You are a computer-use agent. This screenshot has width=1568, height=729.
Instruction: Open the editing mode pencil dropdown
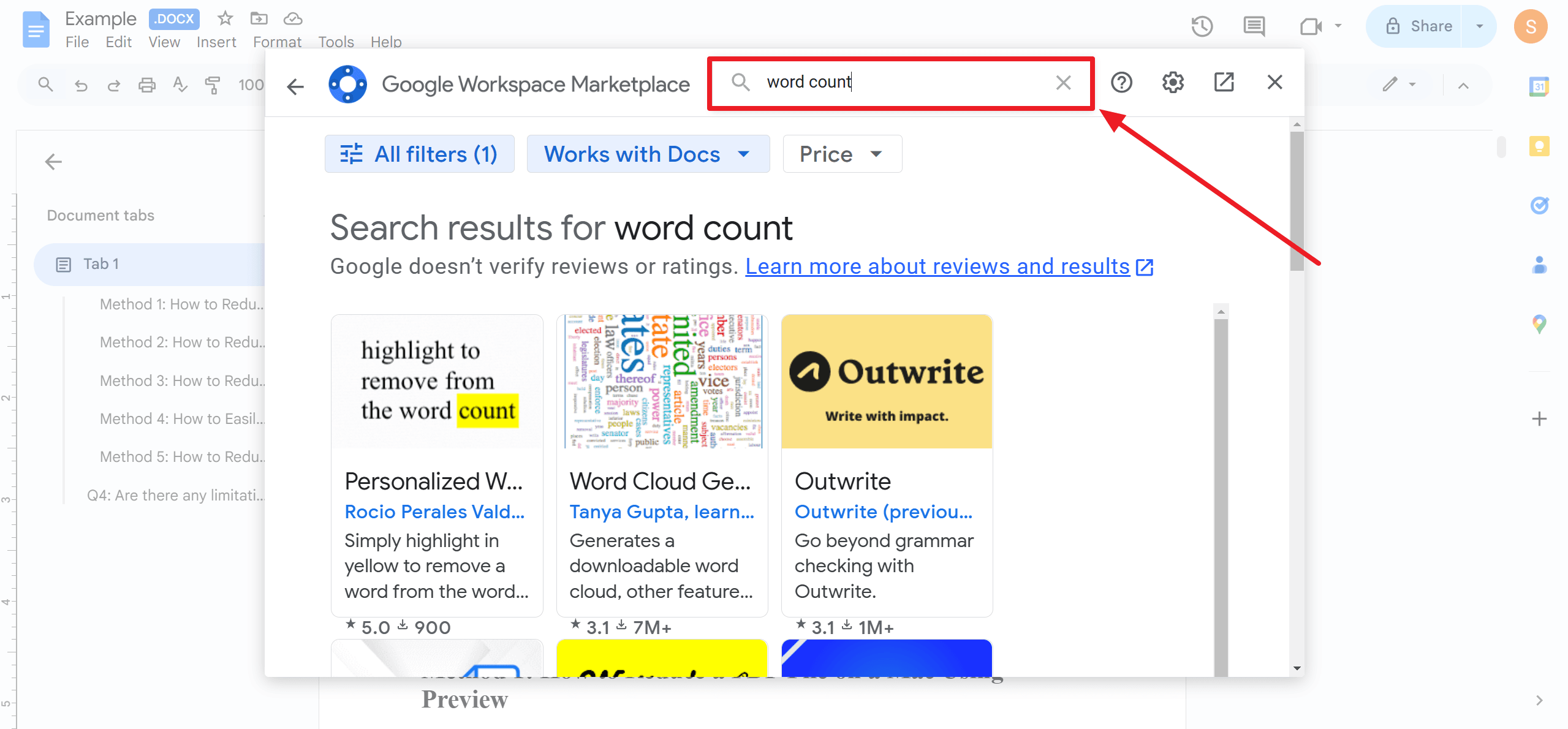pyautogui.click(x=1399, y=85)
